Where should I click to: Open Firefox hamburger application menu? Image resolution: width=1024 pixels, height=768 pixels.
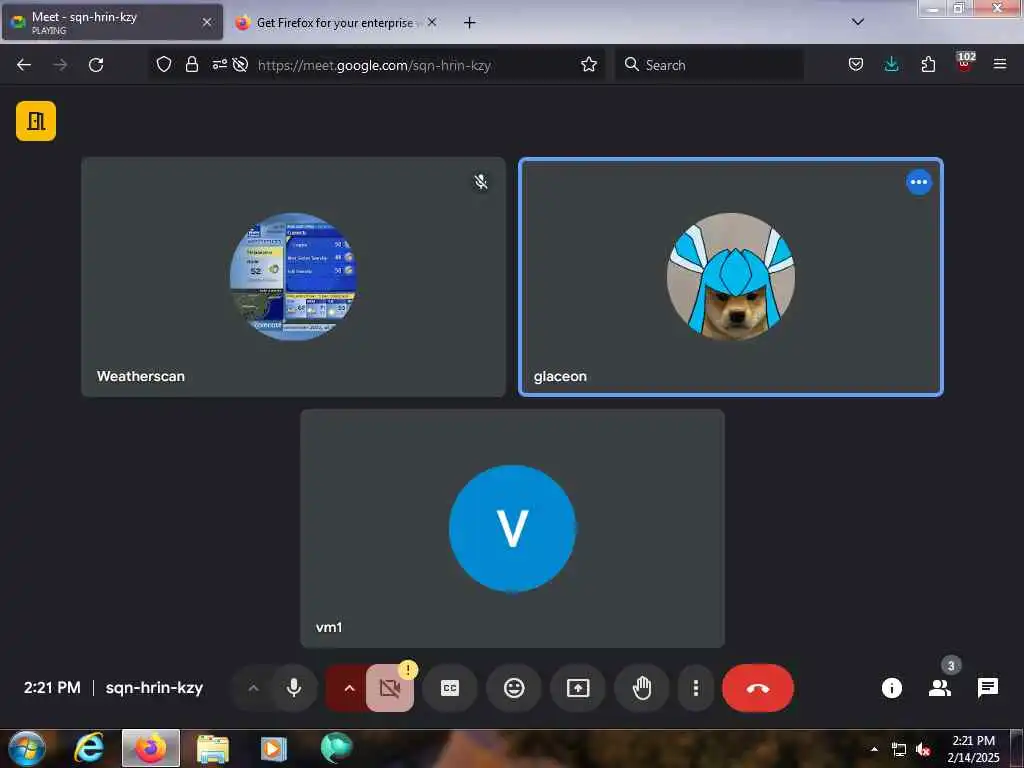click(999, 64)
